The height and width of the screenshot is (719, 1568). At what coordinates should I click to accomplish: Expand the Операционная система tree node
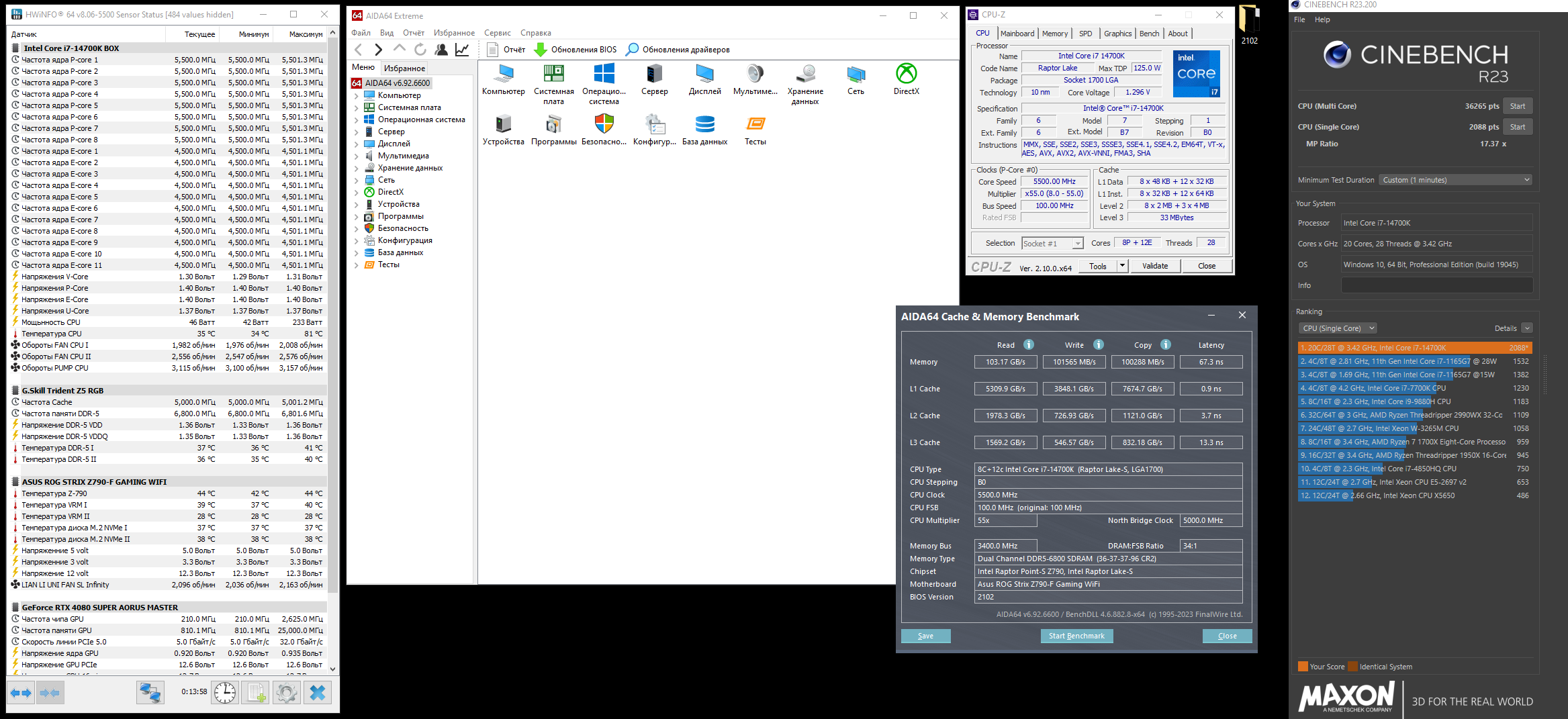[357, 119]
